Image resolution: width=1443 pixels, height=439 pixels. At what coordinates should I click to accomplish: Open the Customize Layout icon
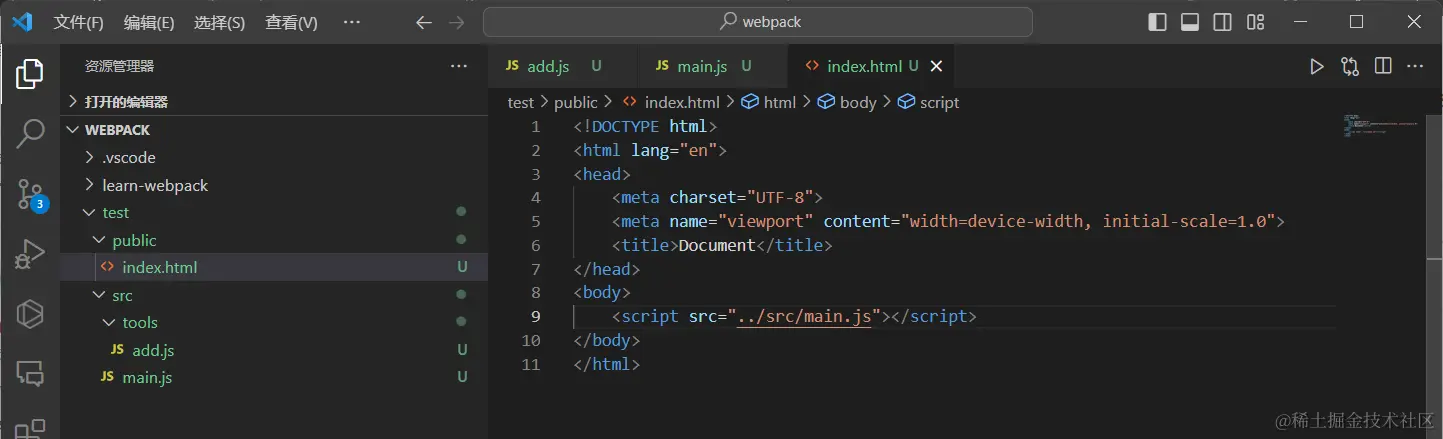coord(1256,22)
